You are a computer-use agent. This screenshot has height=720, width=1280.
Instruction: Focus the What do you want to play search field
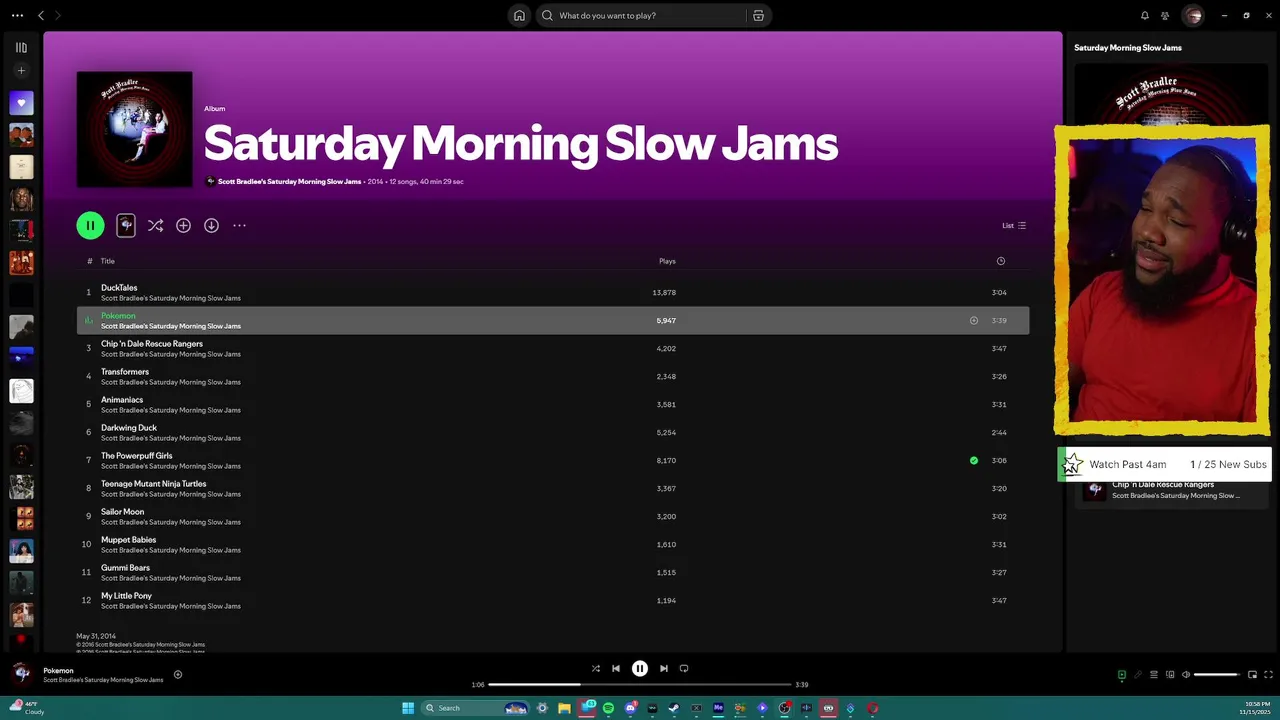(640, 15)
